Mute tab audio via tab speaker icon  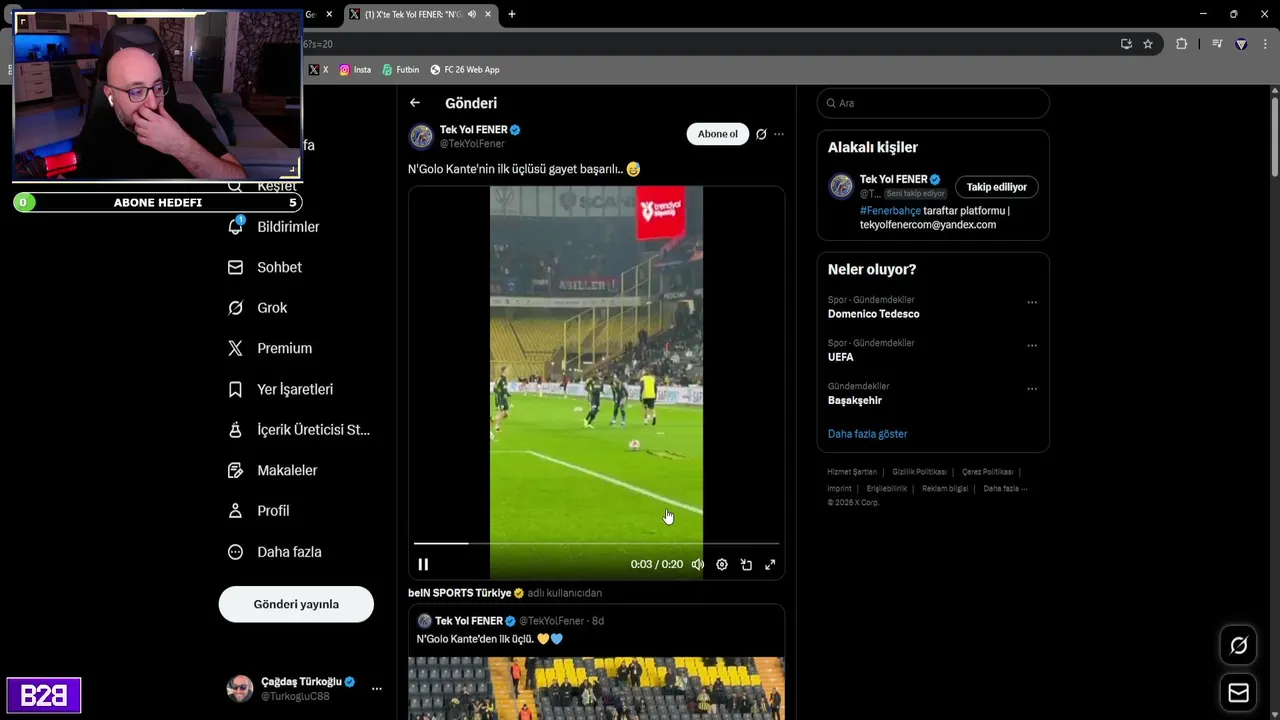click(x=472, y=14)
